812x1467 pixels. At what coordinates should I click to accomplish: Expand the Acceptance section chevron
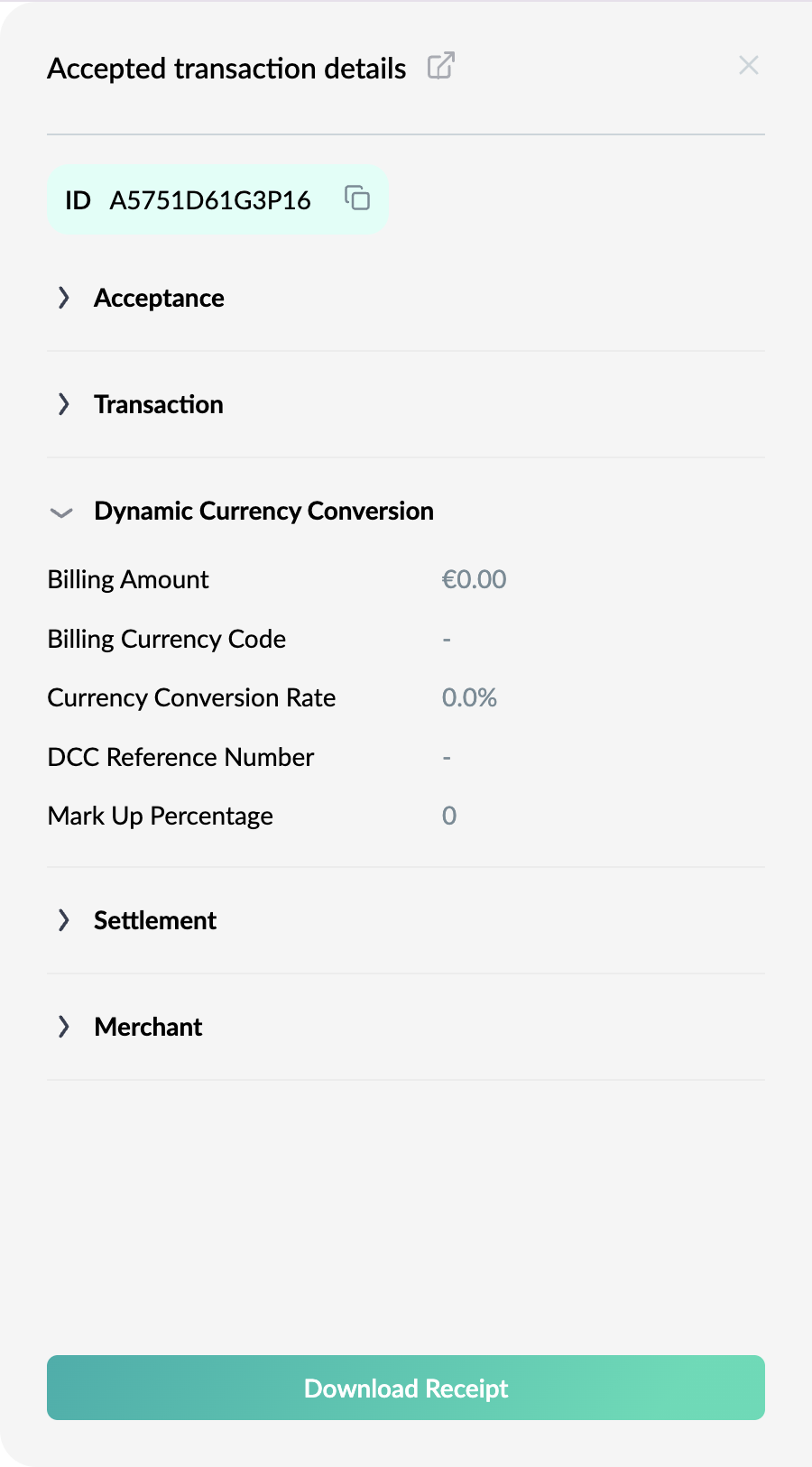(x=63, y=298)
